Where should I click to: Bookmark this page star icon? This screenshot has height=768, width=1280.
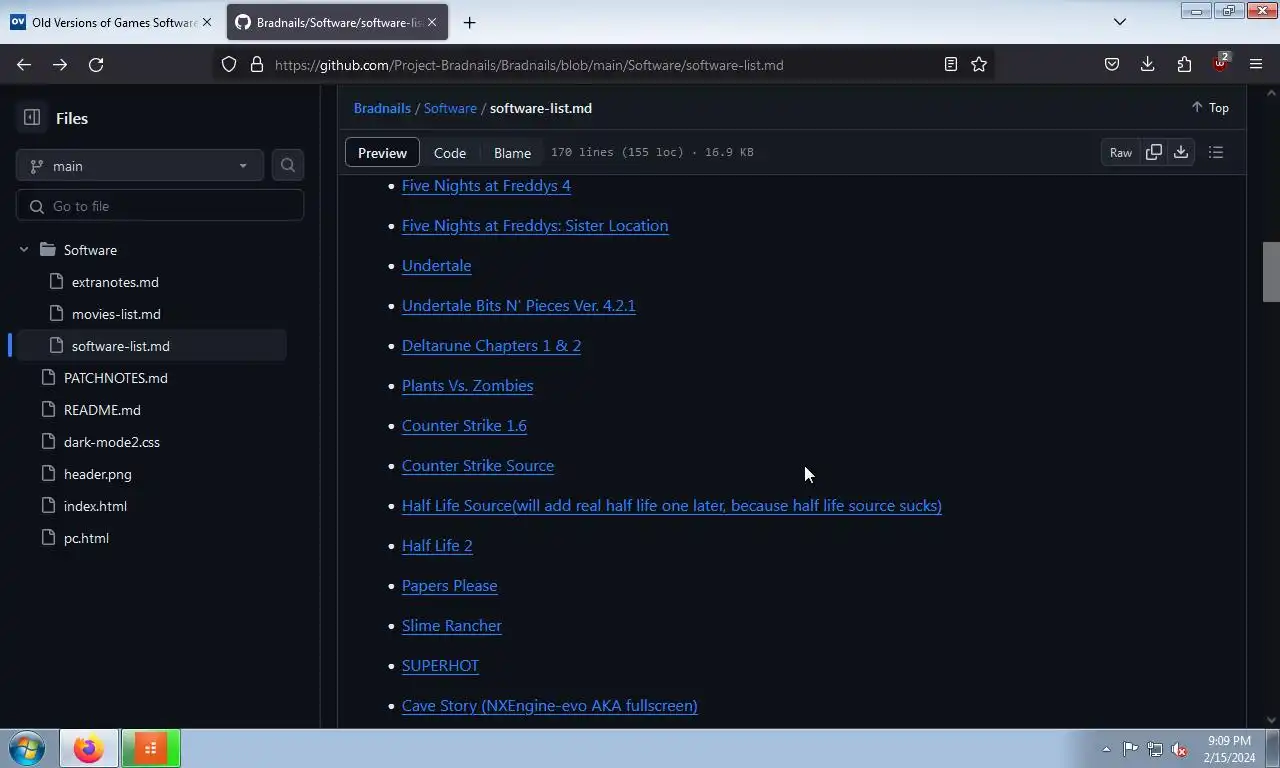tap(979, 64)
